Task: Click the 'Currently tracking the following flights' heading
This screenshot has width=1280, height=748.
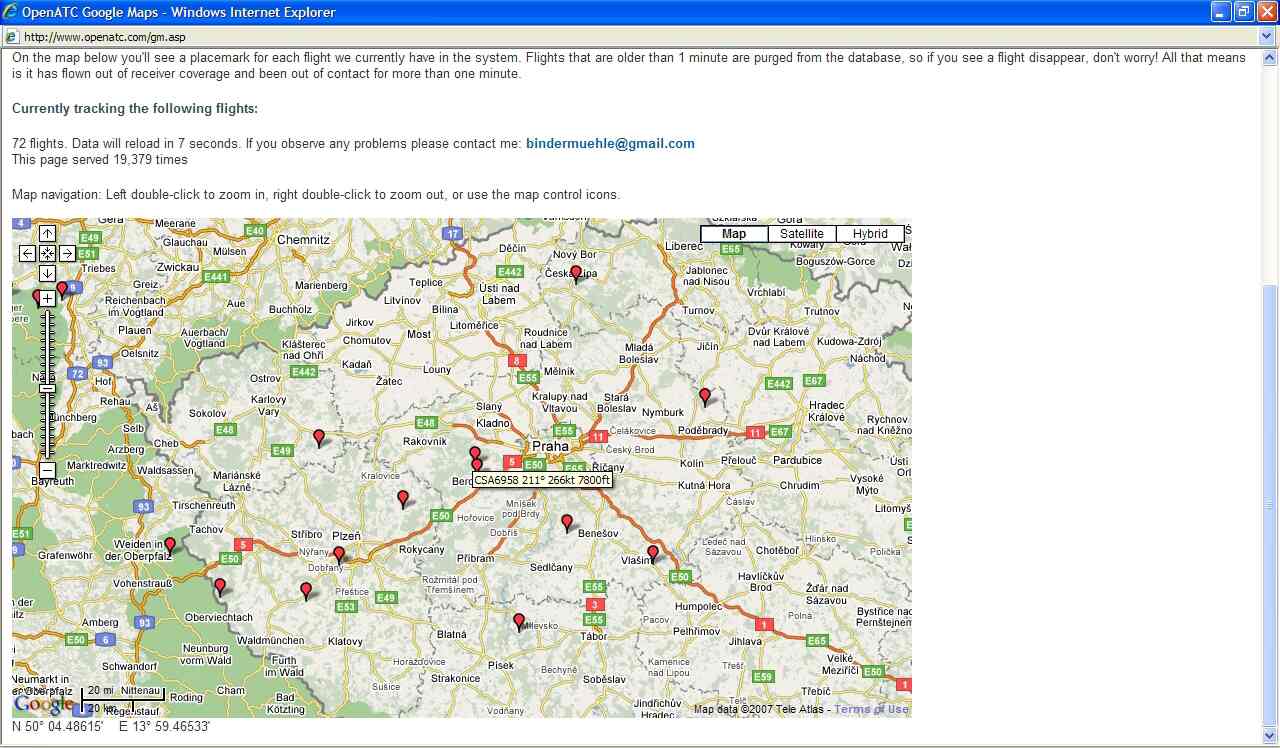Action: 135,108
